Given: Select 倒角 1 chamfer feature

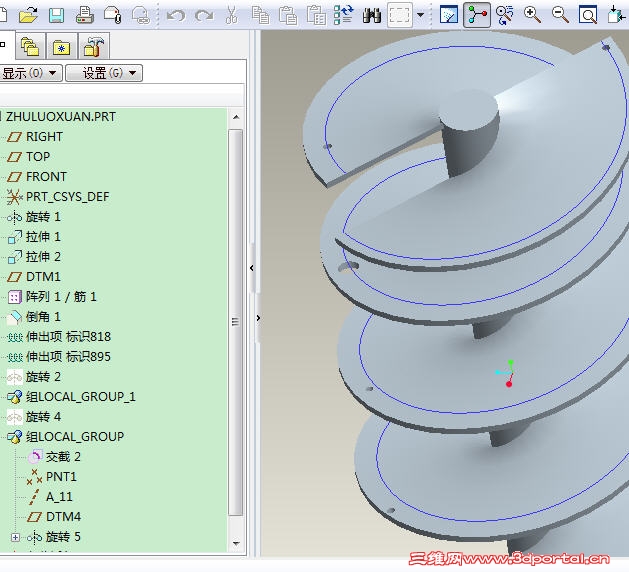Looking at the screenshot, I should (43, 317).
